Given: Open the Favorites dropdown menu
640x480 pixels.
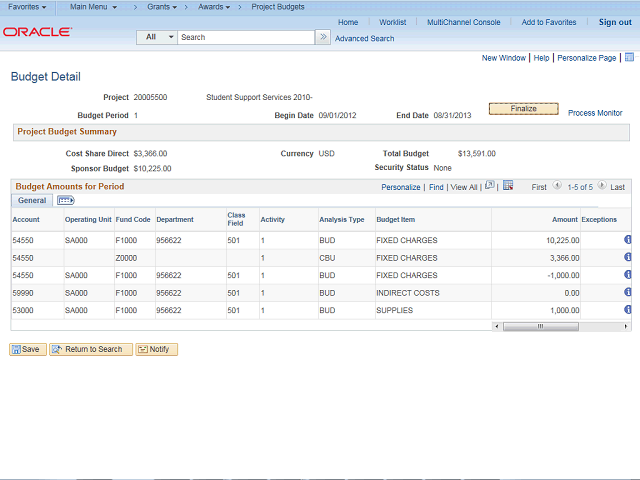Looking at the screenshot, I should [x=27, y=7].
